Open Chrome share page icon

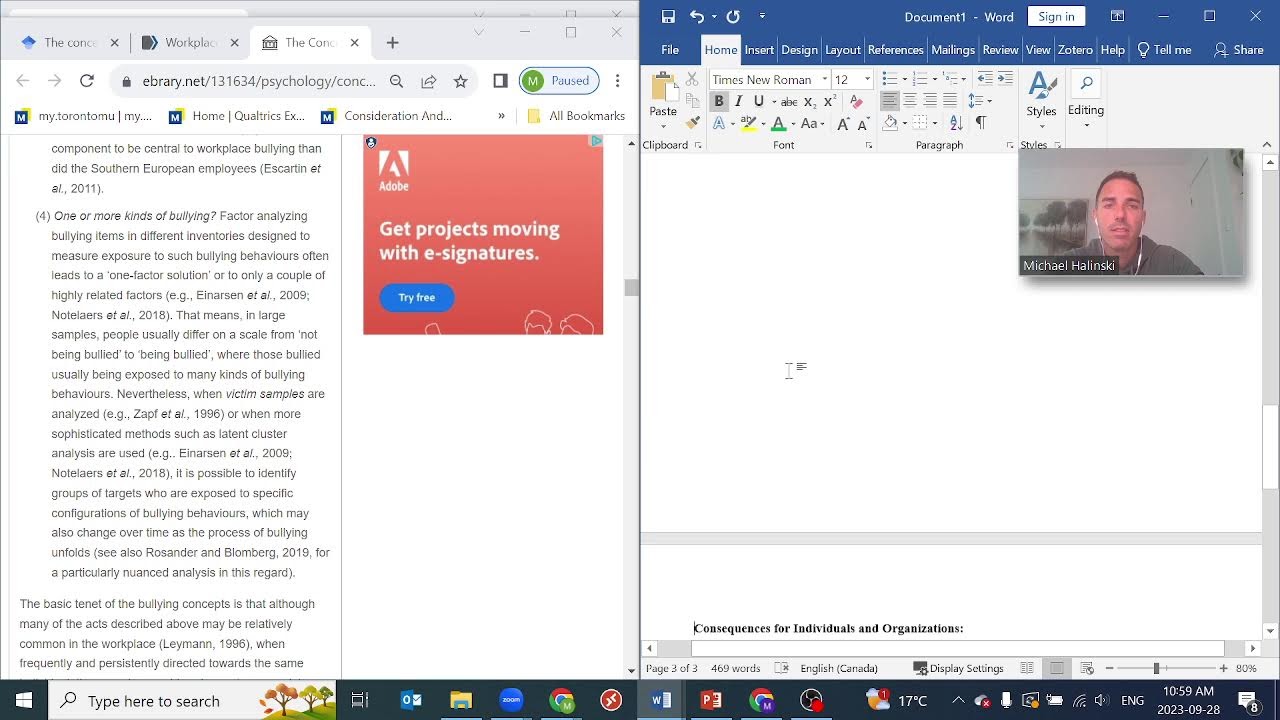click(428, 81)
